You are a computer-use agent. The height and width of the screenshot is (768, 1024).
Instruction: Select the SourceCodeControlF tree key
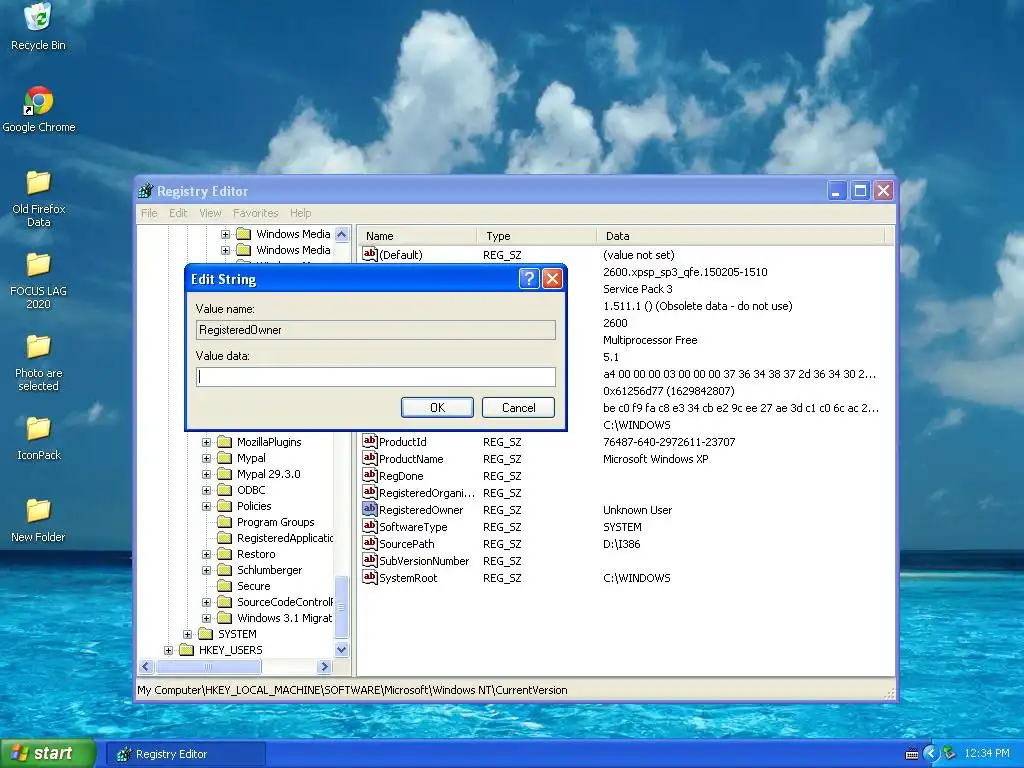[x=285, y=602]
